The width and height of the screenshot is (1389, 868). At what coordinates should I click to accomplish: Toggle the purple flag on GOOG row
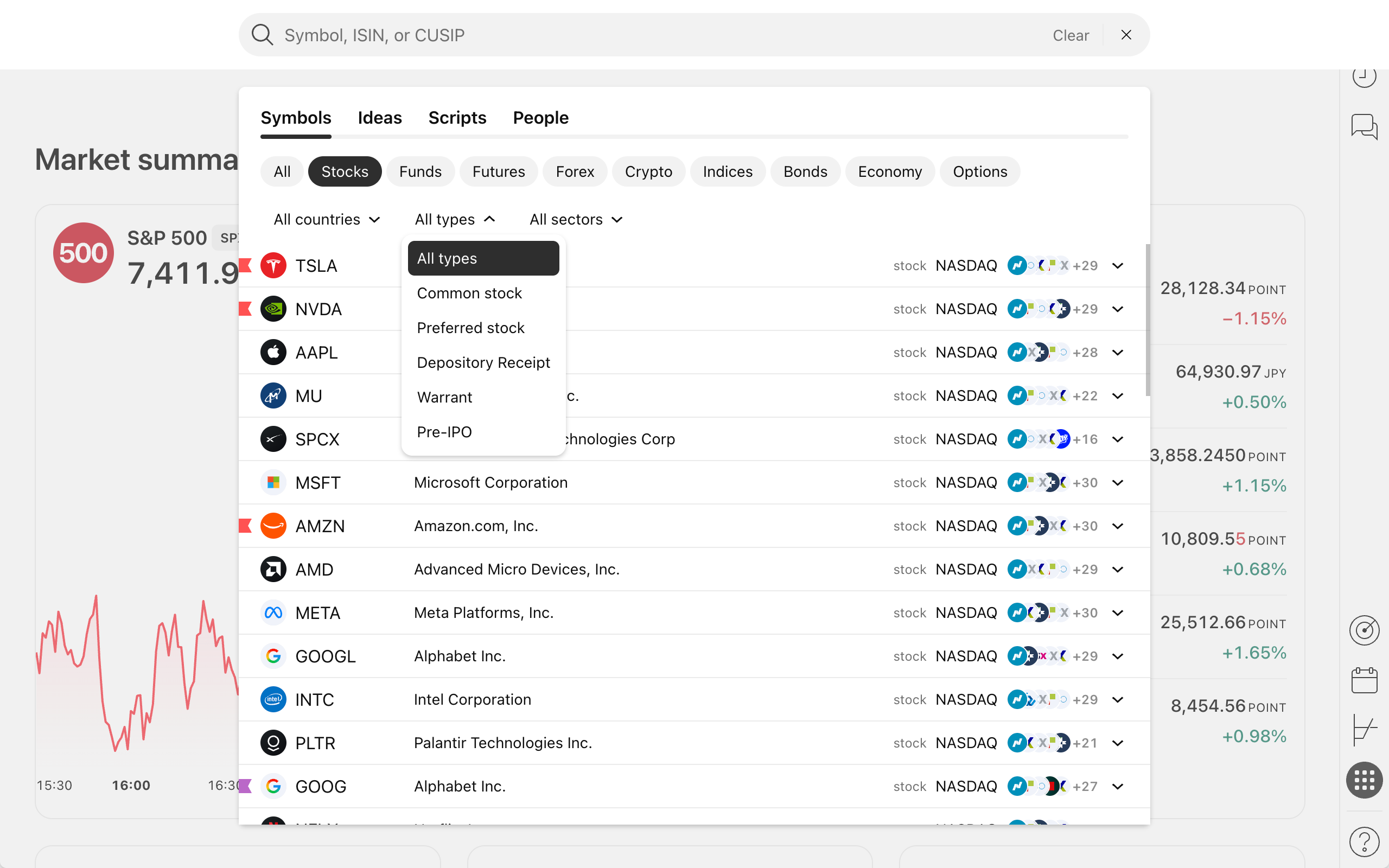[245, 786]
